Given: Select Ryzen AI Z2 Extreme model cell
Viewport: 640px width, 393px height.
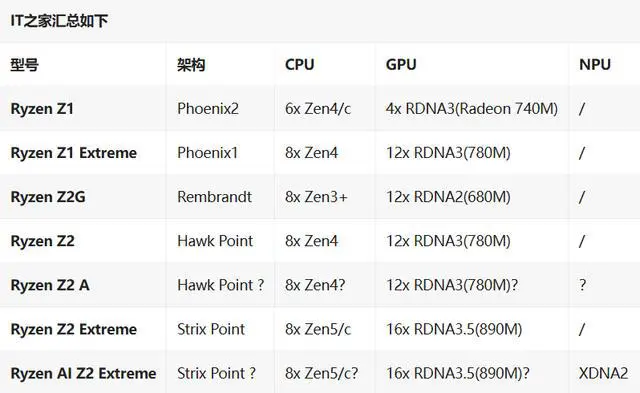Looking at the screenshot, I should pyautogui.click(x=83, y=373).
